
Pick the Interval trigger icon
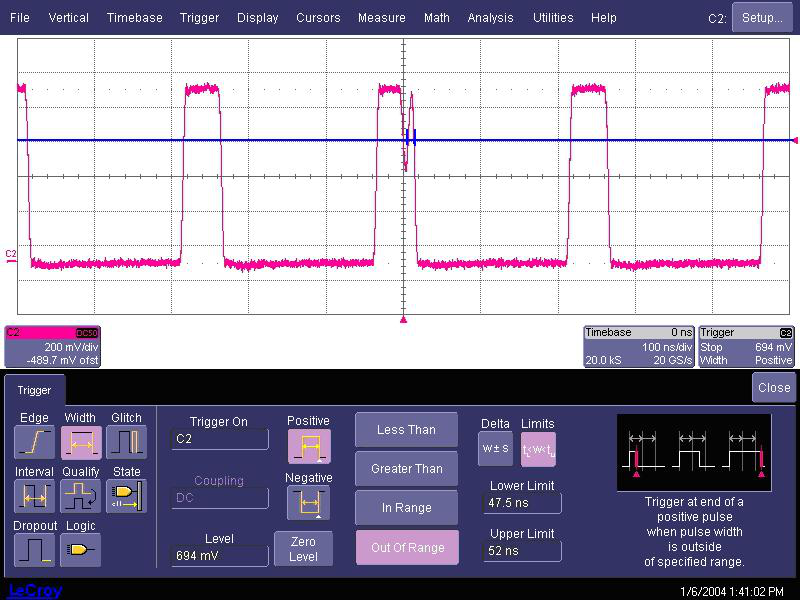click(34, 496)
